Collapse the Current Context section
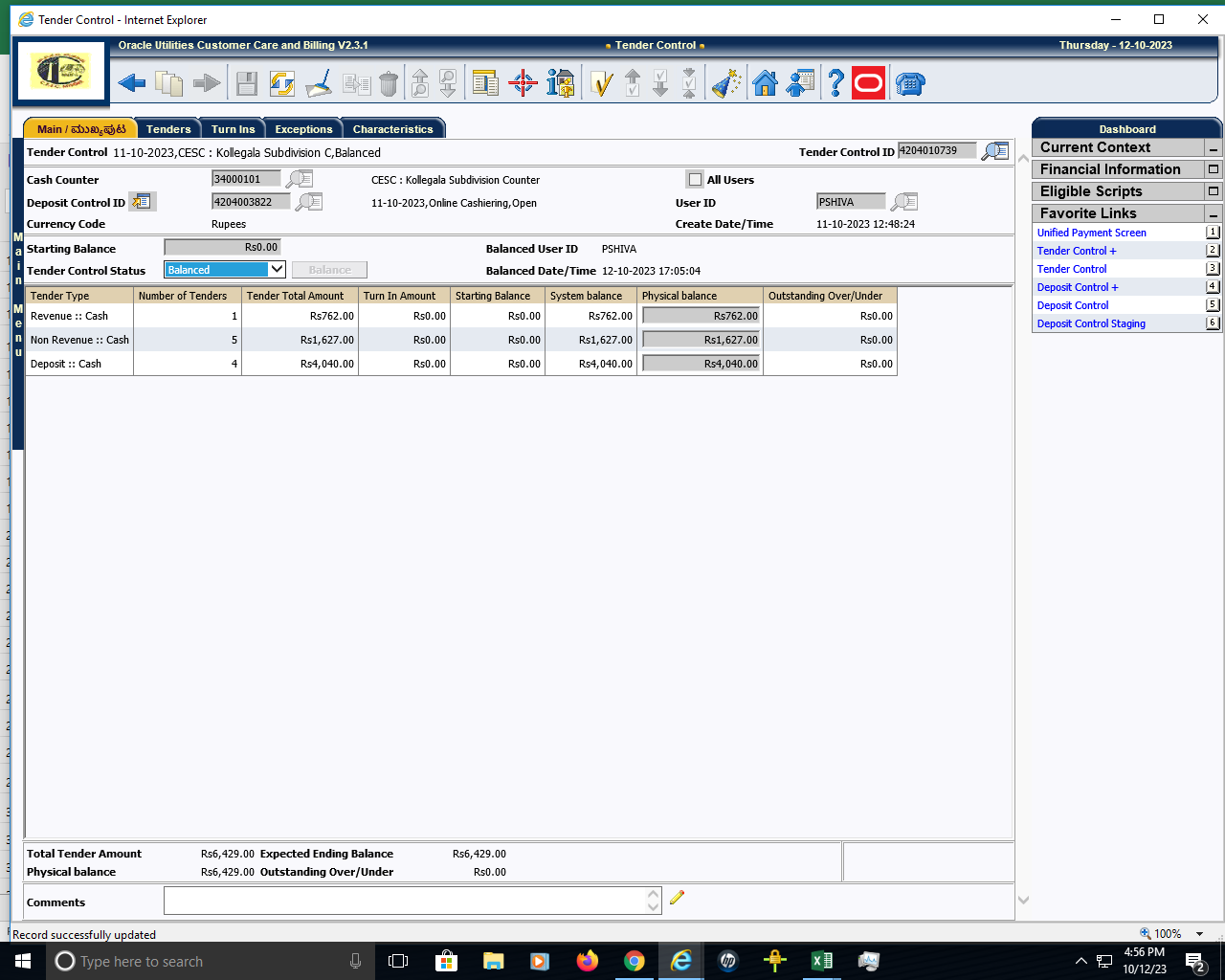 [1213, 148]
